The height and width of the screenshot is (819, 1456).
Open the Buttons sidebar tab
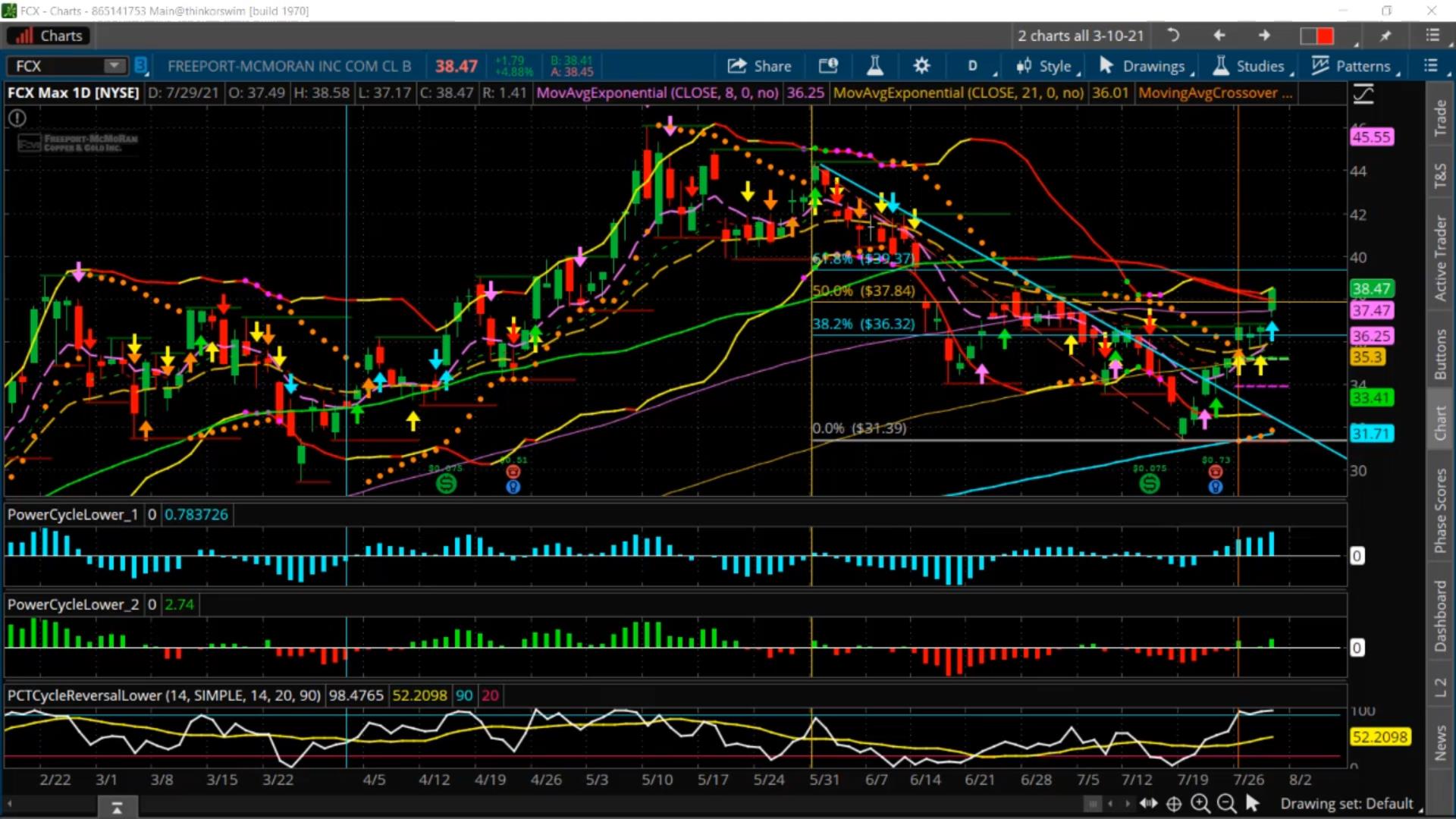point(1440,354)
